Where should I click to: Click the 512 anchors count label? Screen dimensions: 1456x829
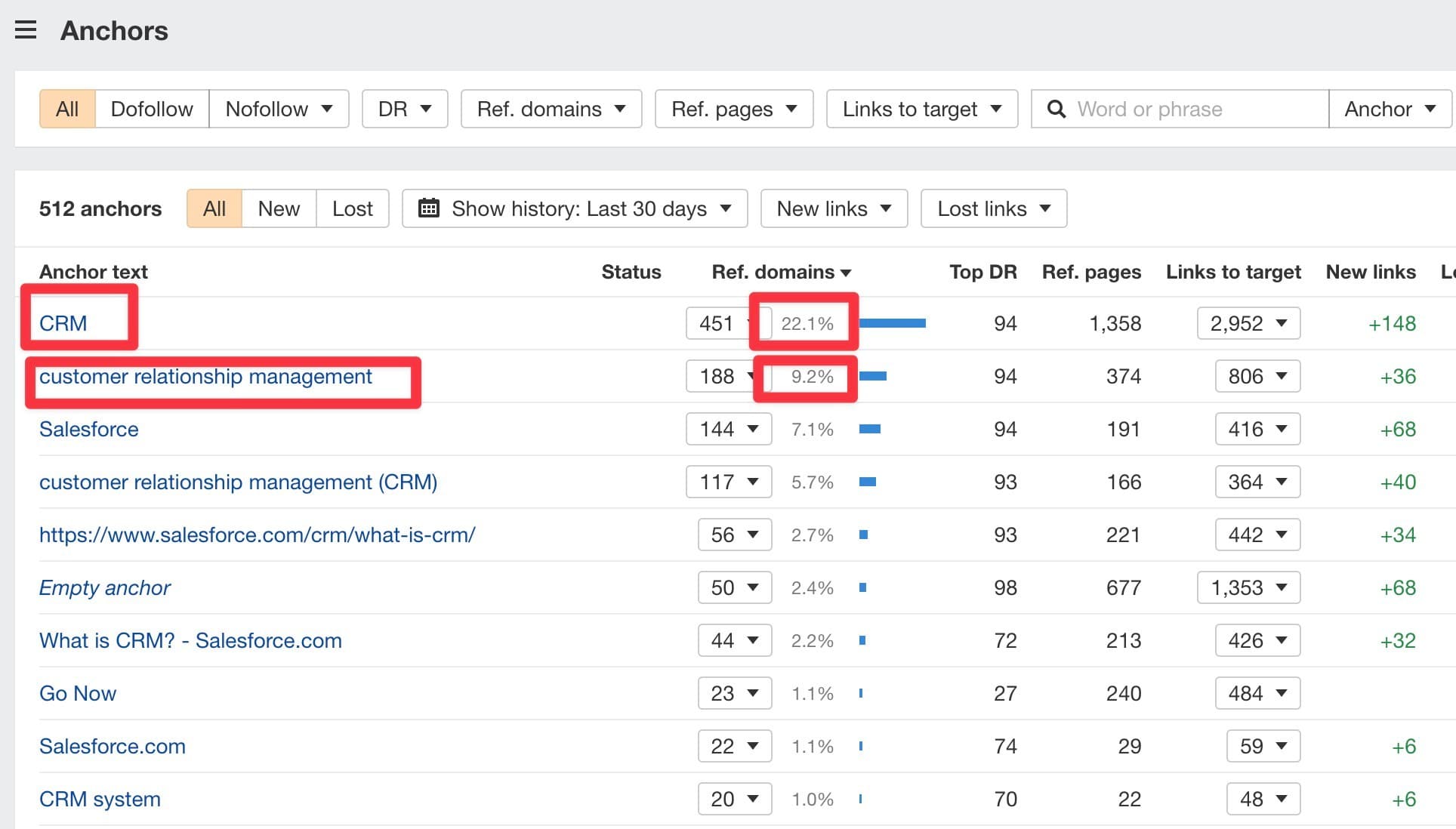point(100,208)
